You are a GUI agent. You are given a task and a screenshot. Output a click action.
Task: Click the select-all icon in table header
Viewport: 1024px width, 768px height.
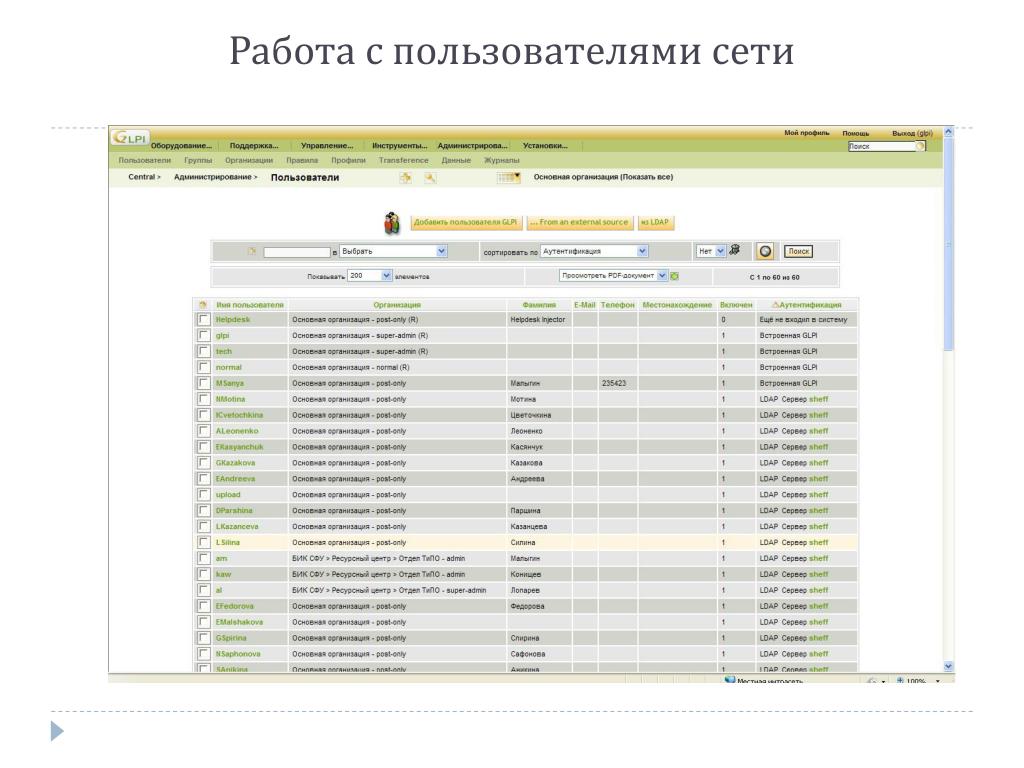(203, 305)
